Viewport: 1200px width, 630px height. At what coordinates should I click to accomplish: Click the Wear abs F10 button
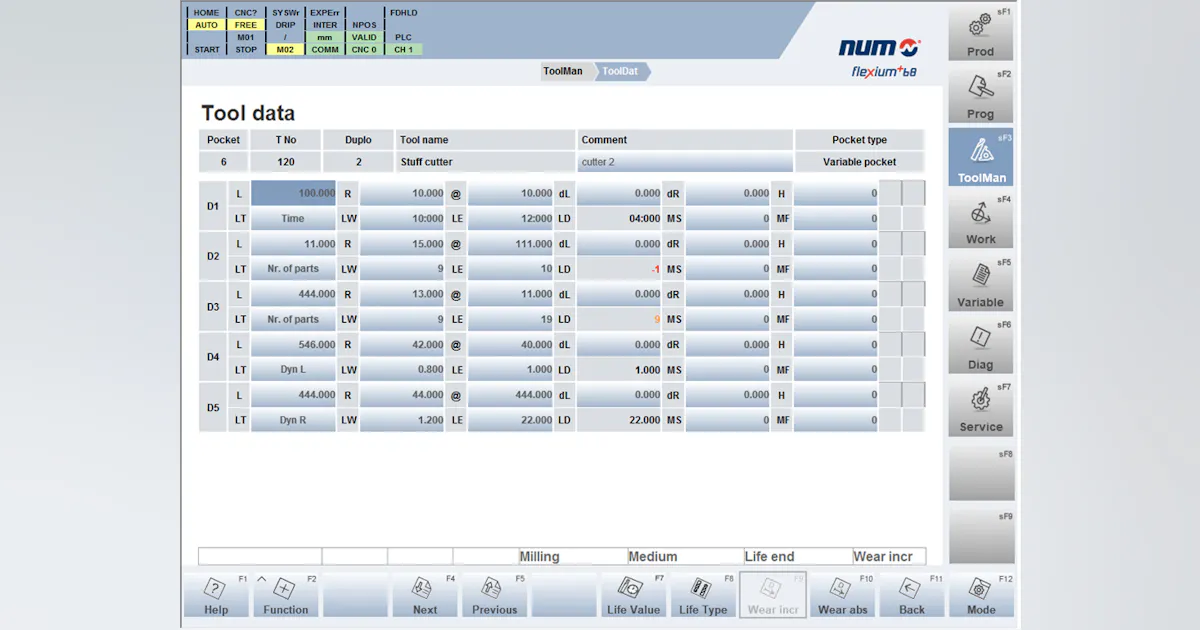pos(842,596)
